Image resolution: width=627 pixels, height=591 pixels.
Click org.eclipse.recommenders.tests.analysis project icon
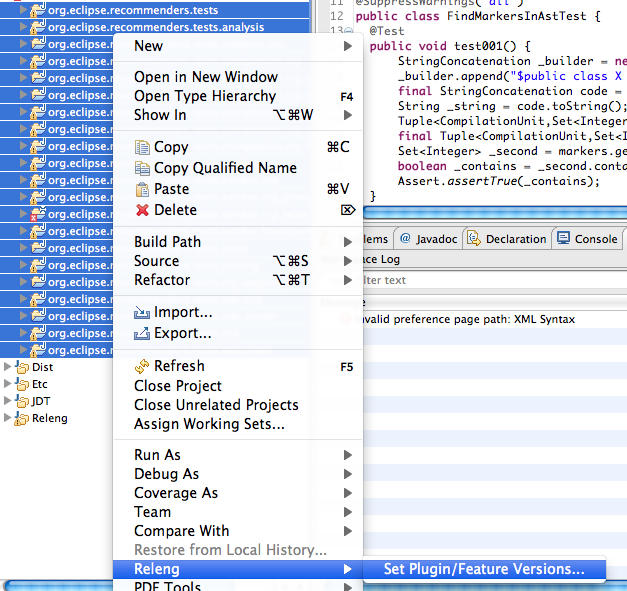(38, 27)
